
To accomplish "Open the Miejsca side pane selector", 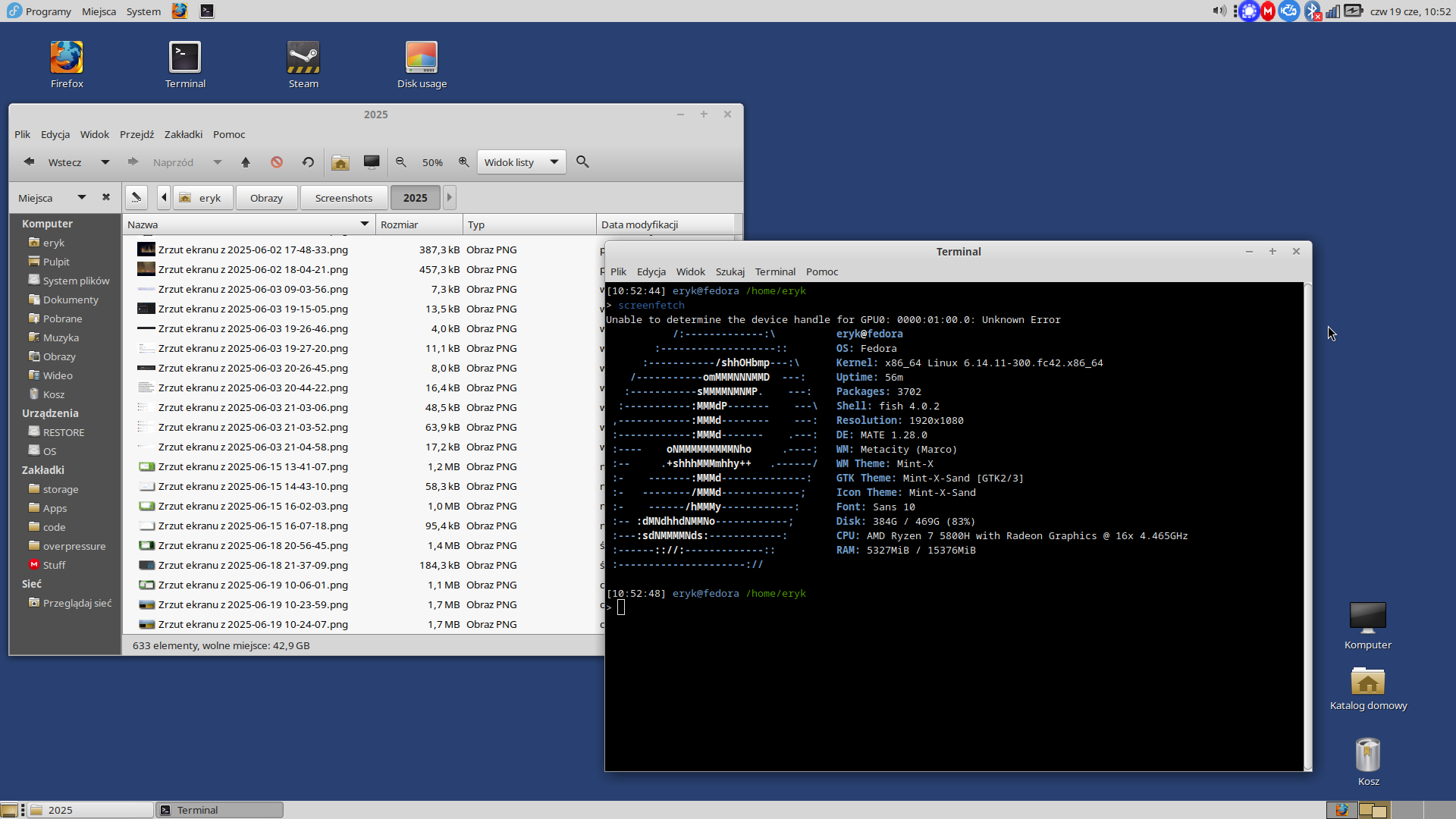I will pyautogui.click(x=52, y=198).
